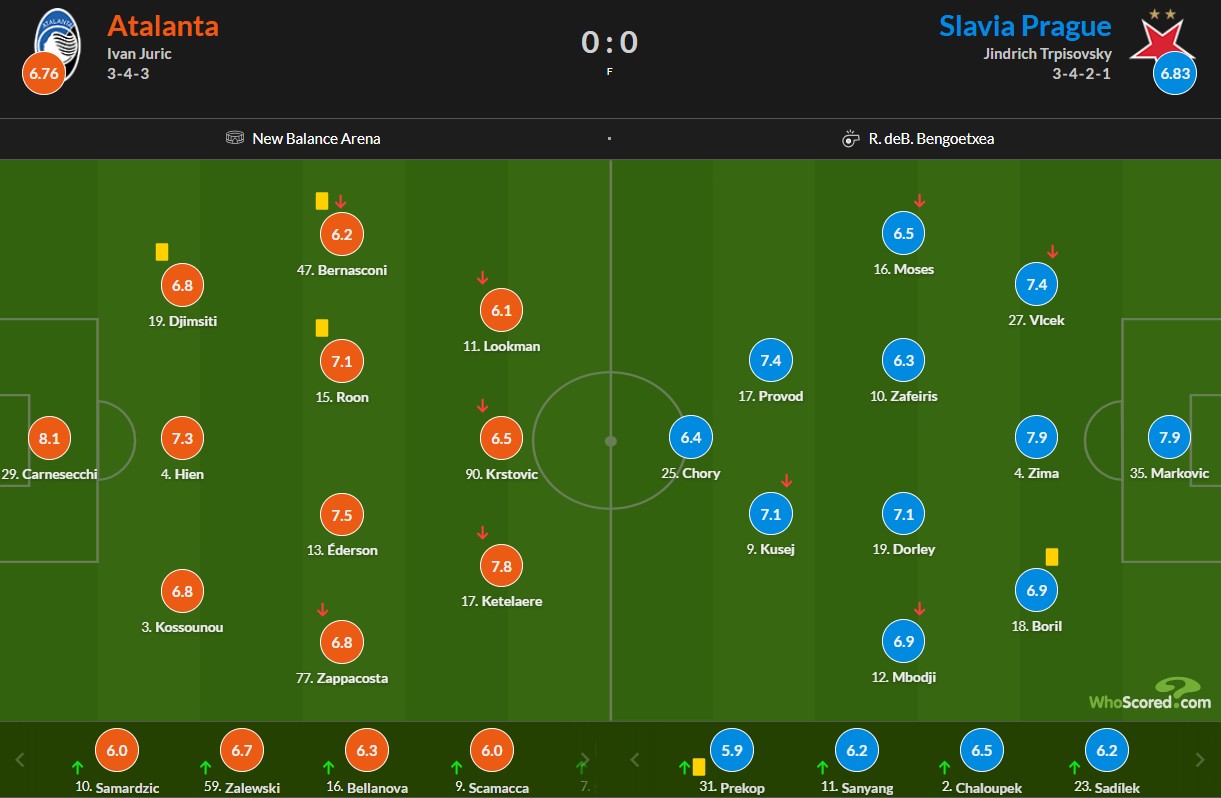
Task: Select the Atalanta team name header
Action: (x=163, y=25)
